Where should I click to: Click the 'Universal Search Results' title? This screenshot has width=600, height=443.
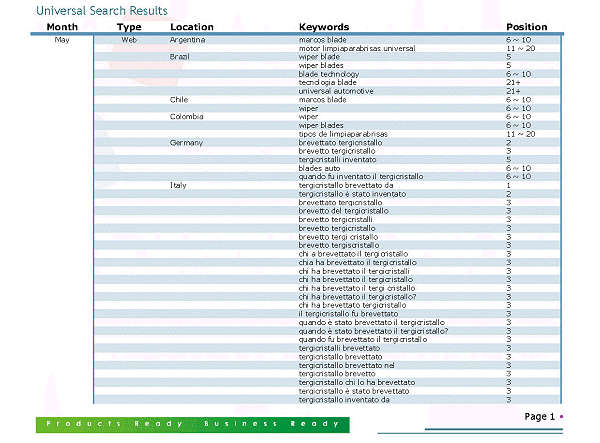[102, 11]
